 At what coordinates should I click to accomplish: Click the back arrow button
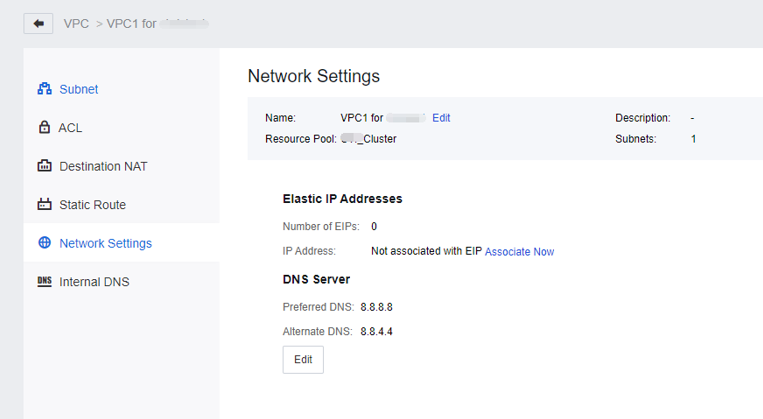tap(38, 23)
